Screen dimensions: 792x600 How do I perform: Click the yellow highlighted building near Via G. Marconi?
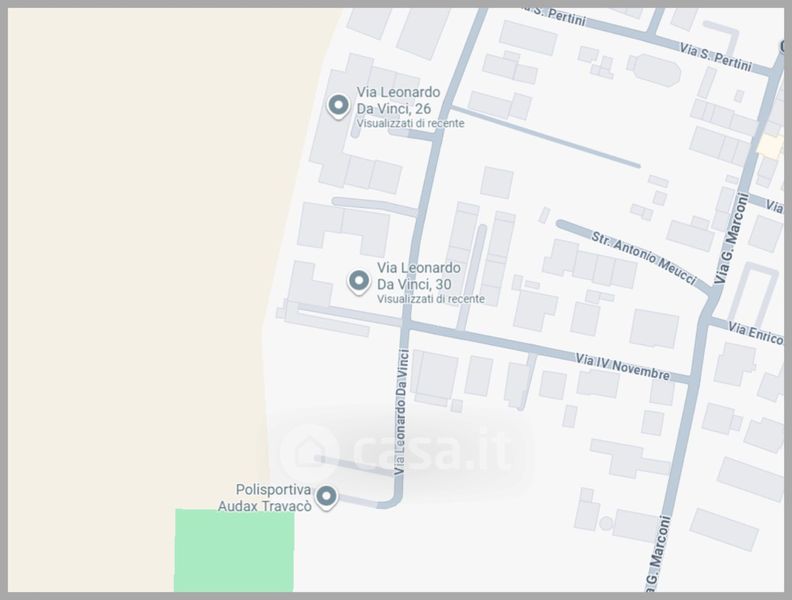(770, 146)
